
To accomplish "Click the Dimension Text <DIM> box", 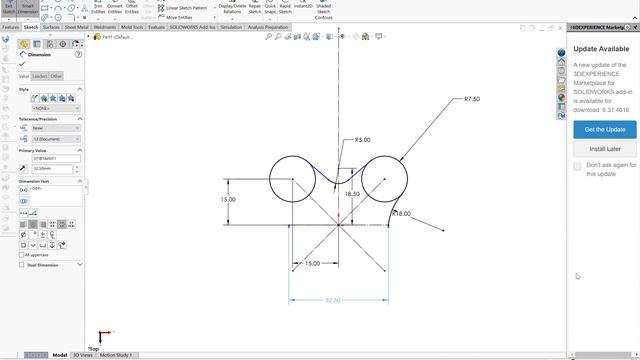I will pyautogui.click(x=56, y=196).
